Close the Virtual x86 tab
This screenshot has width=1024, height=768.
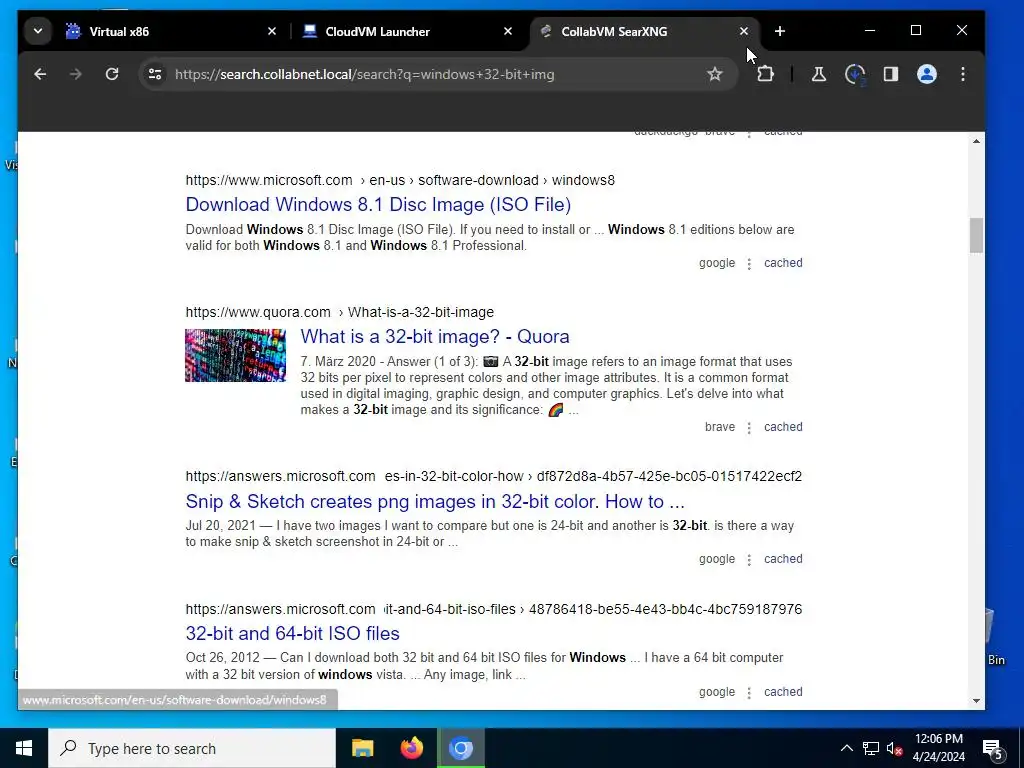click(x=272, y=31)
